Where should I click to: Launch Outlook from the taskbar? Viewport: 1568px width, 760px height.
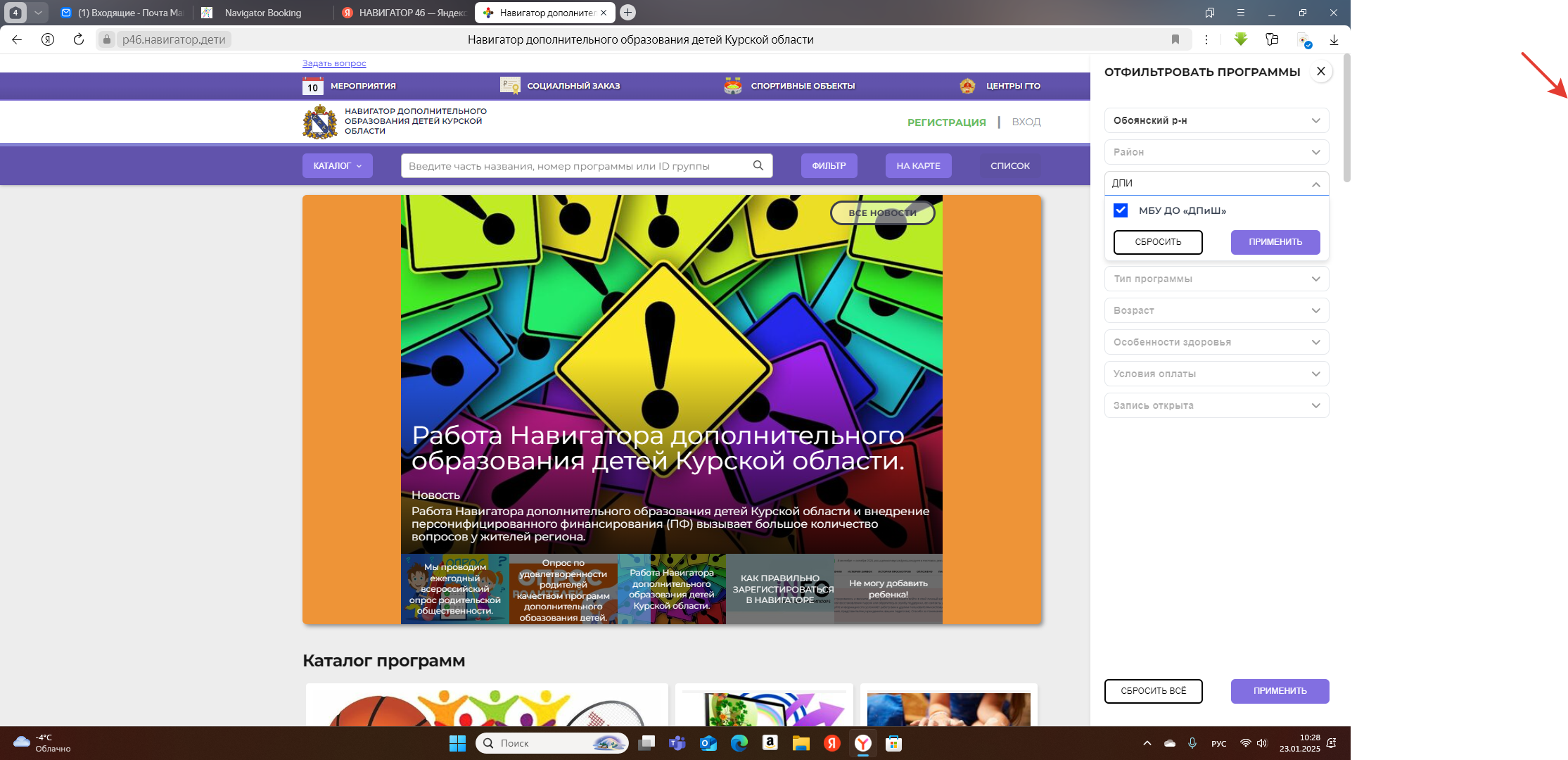point(708,743)
